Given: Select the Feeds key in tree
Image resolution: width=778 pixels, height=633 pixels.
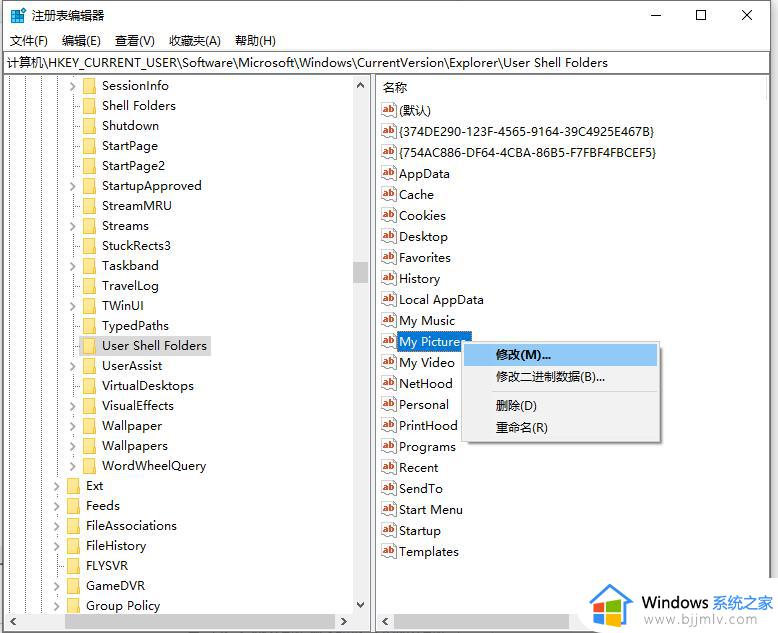Looking at the screenshot, I should pos(103,506).
